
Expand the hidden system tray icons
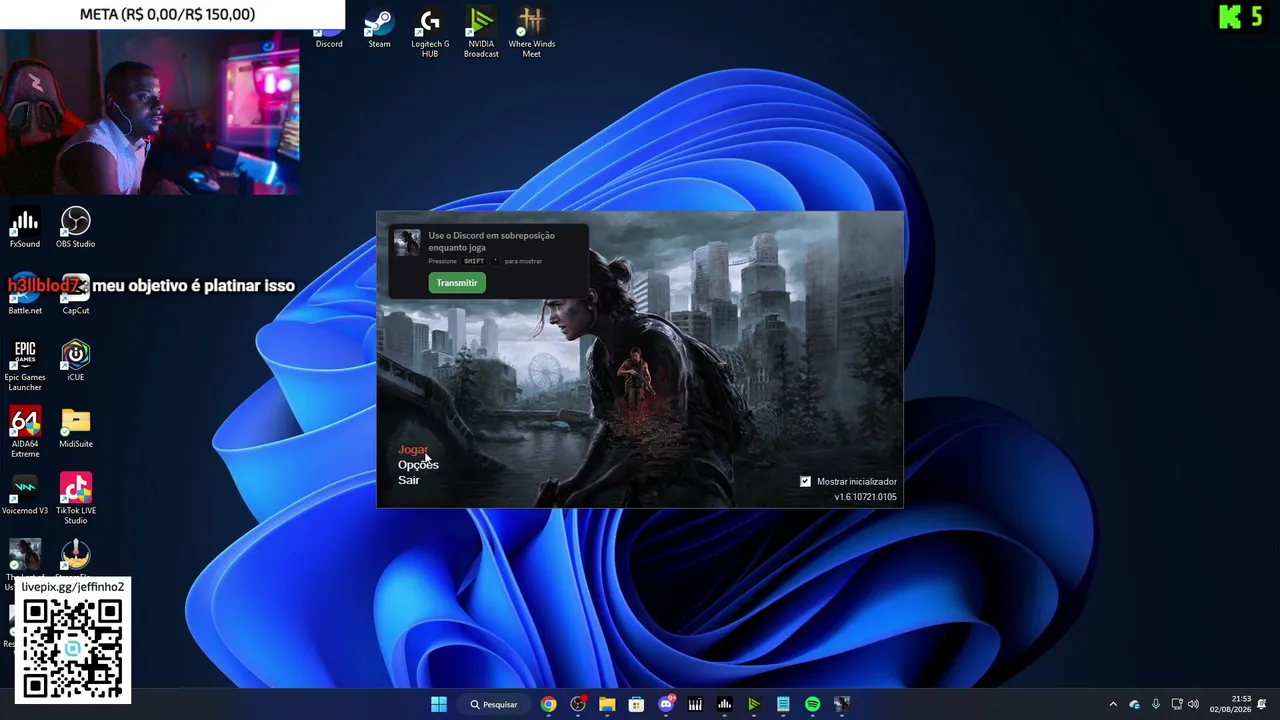(1113, 704)
